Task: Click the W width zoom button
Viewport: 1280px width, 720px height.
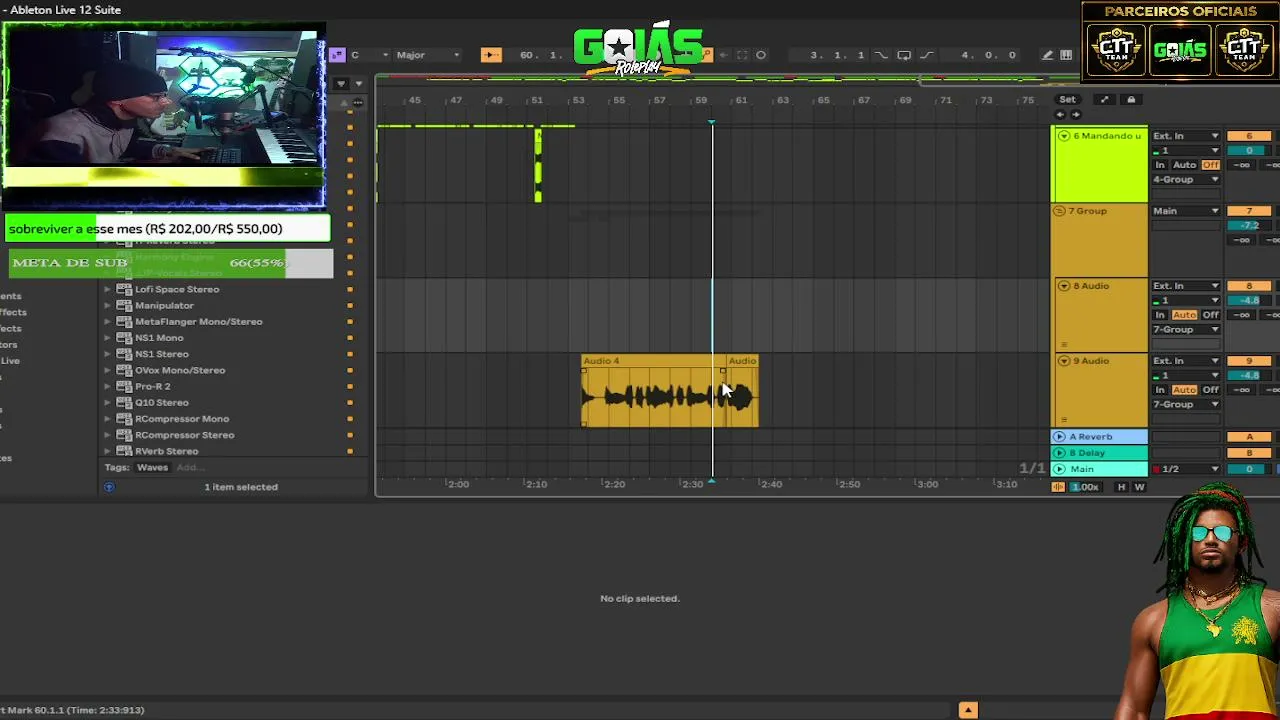Action: coord(1139,487)
